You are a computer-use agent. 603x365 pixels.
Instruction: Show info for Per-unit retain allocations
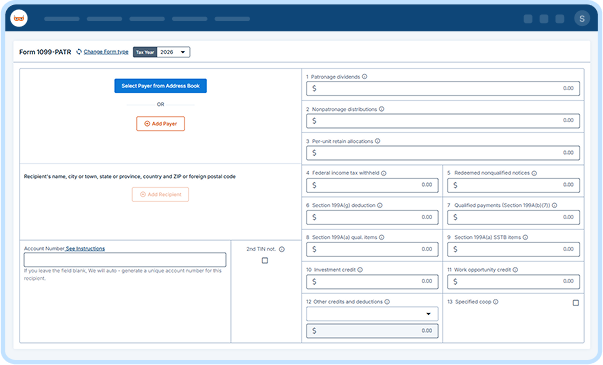[x=377, y=141]
